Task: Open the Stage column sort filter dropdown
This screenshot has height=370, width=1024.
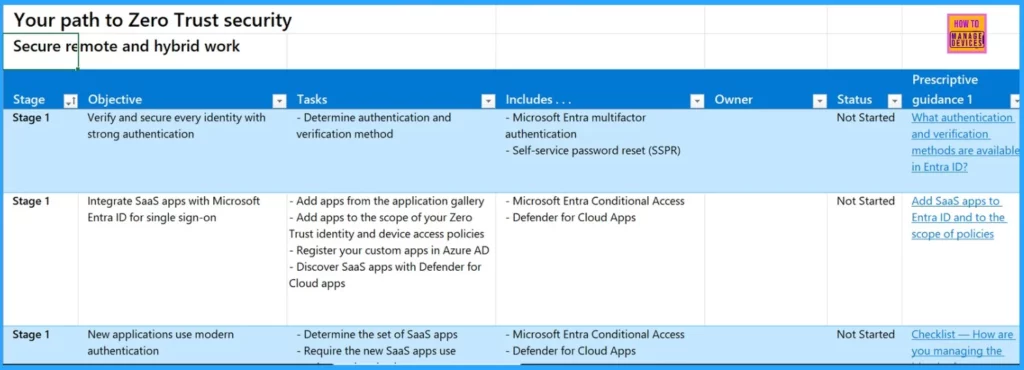Action: (x=70, y=100)
